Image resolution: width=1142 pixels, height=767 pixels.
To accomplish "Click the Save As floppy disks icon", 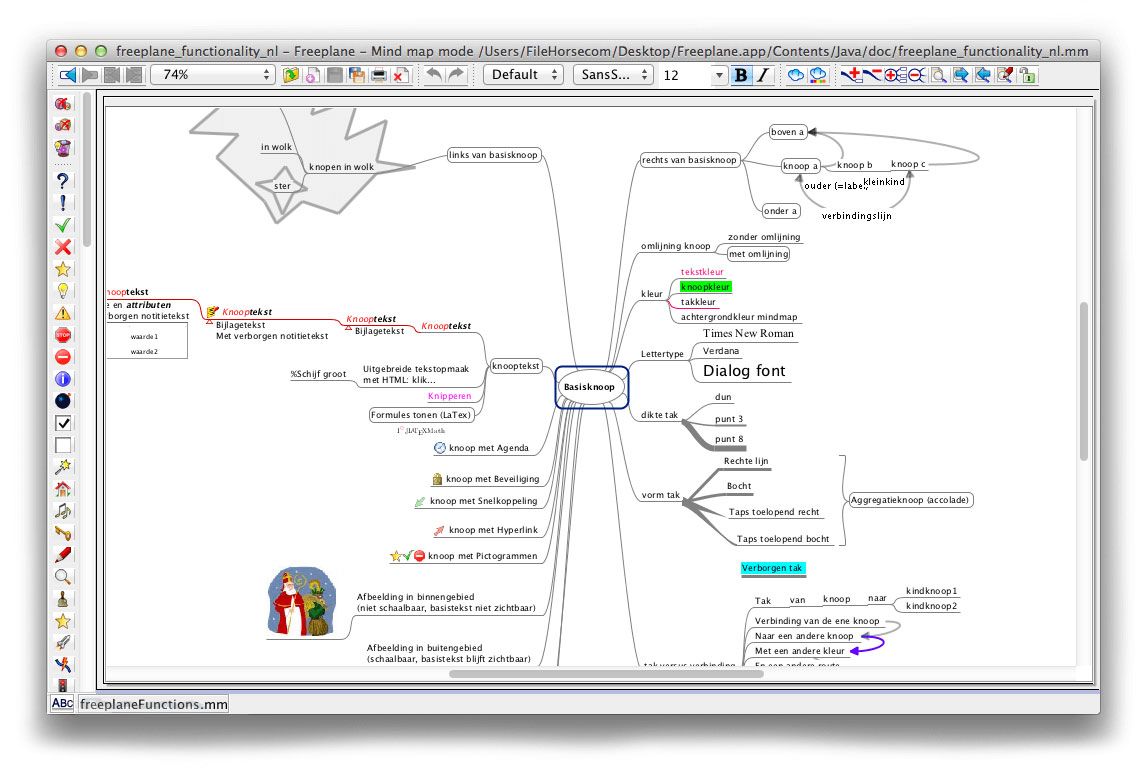I will pos(357,75).
